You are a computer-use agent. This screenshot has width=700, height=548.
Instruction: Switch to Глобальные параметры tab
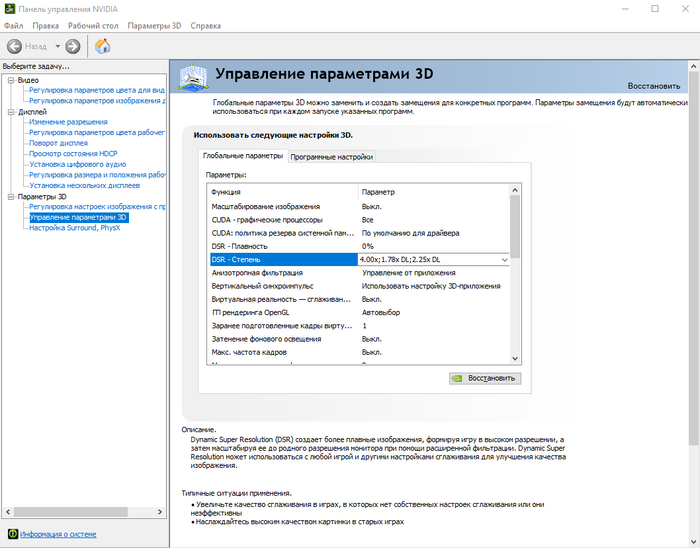point(243,156)
